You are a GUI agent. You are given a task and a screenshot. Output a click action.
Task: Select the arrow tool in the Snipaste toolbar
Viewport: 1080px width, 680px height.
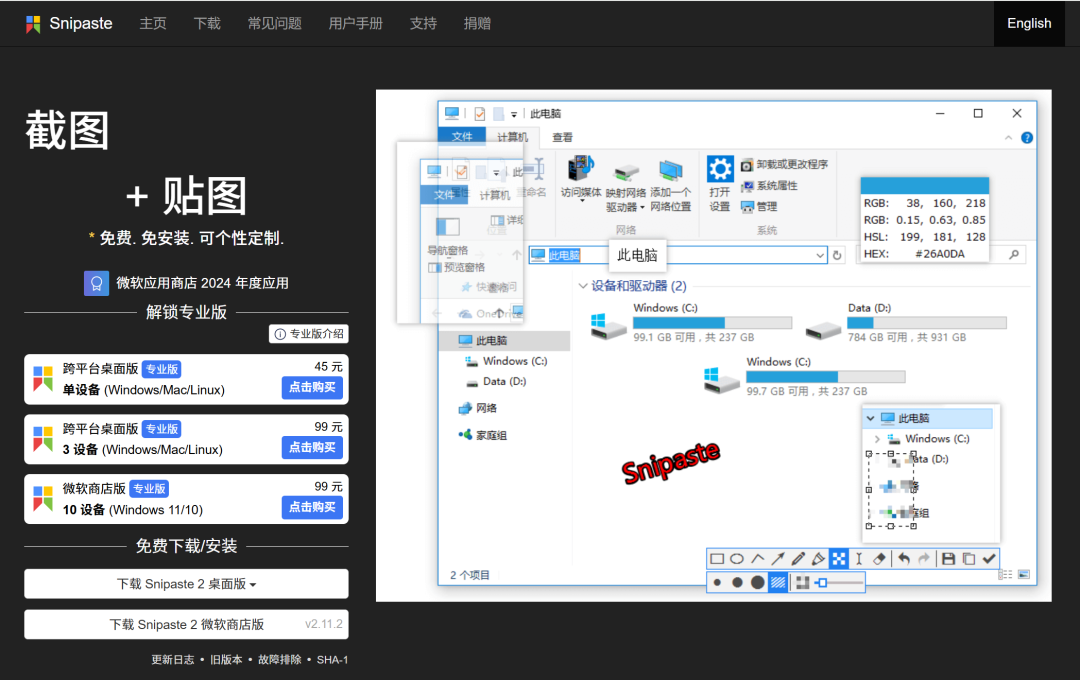778,559
